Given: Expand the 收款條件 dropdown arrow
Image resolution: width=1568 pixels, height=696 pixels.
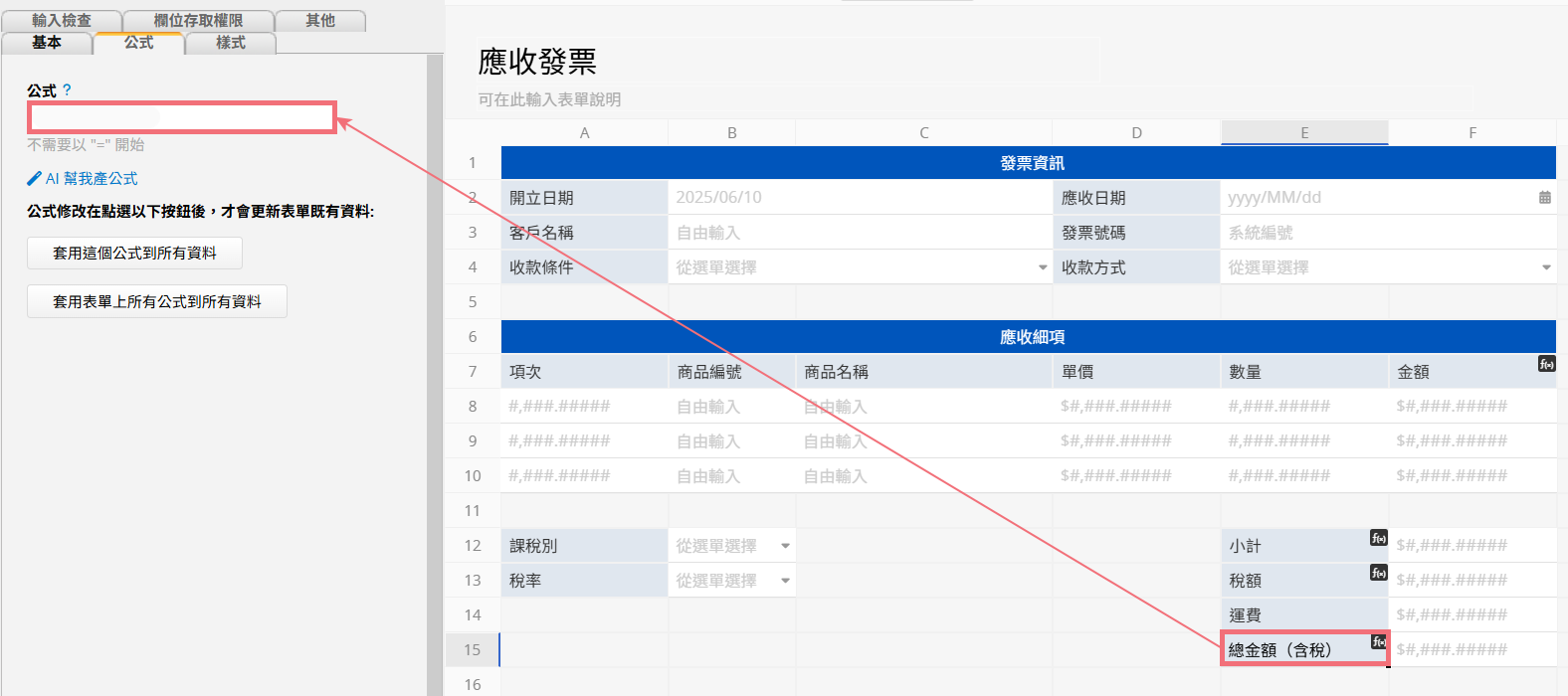Looking at the screenshot, I should (x=1043, y=267).
